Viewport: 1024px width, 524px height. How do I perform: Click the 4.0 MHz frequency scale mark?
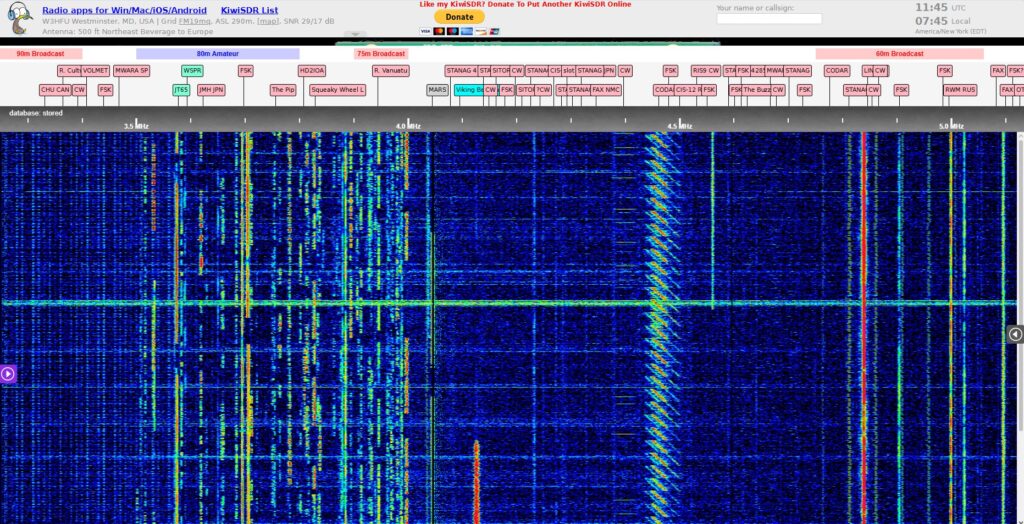point(408,125)
